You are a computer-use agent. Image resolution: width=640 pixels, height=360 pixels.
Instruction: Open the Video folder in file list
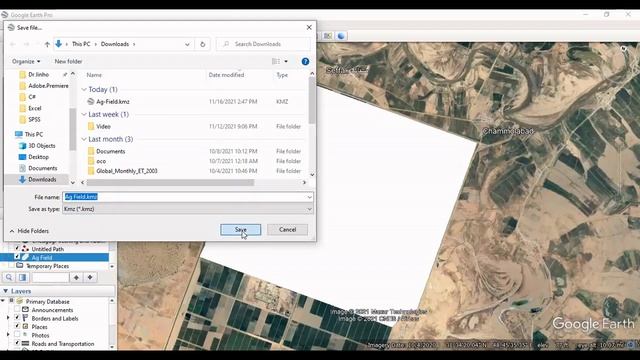click(x=99, y=127)
